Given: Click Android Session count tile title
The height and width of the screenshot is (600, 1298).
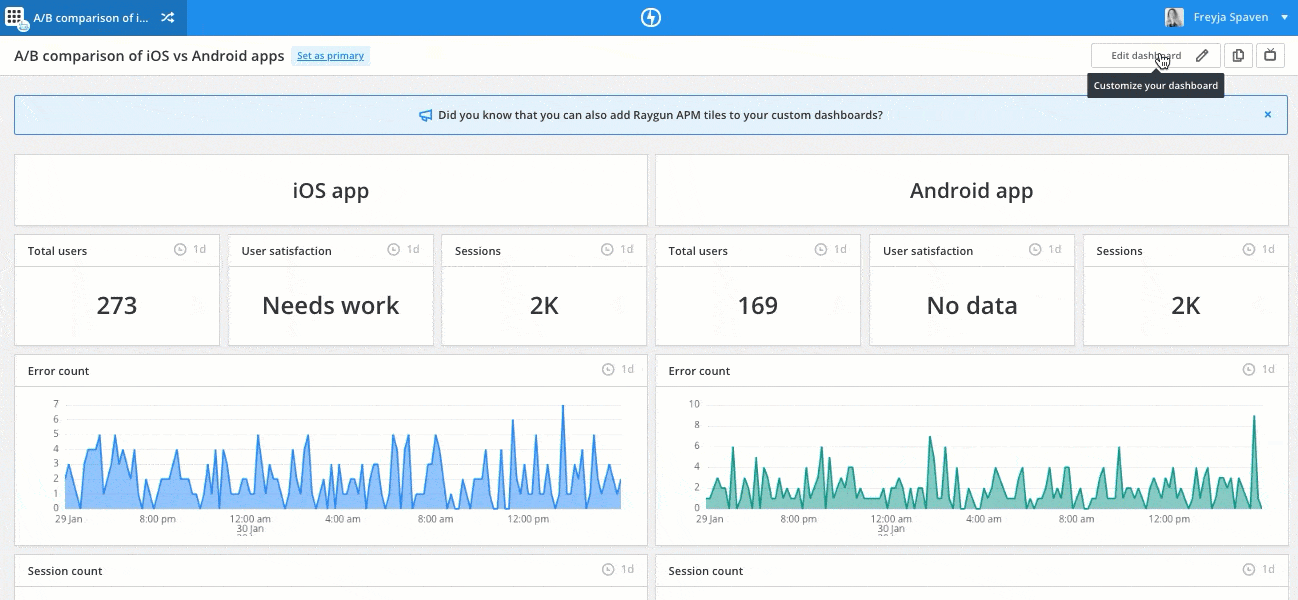Looking at the screenshot, I should pyautogui.click(x=706, y=571).
